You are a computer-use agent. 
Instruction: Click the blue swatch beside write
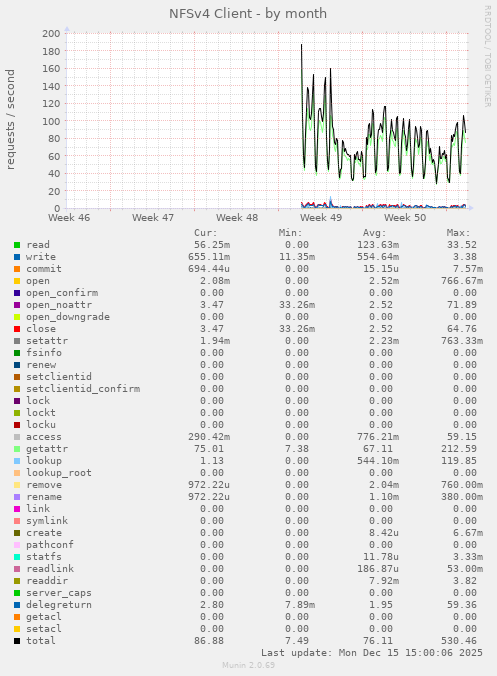(17, 257)
